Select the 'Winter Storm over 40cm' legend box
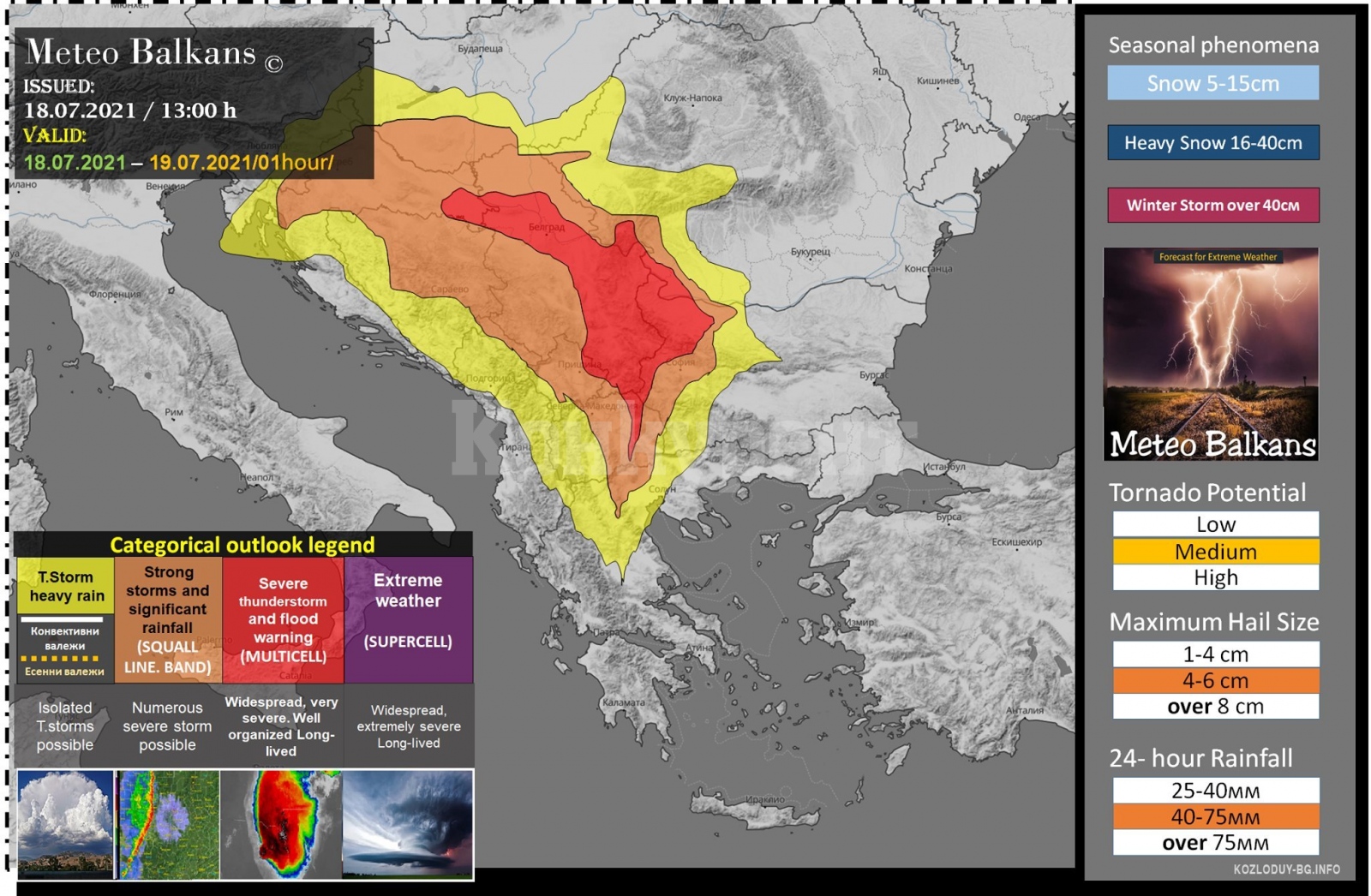Viewport: 1371px width, 896px height. click(1212, 206)
